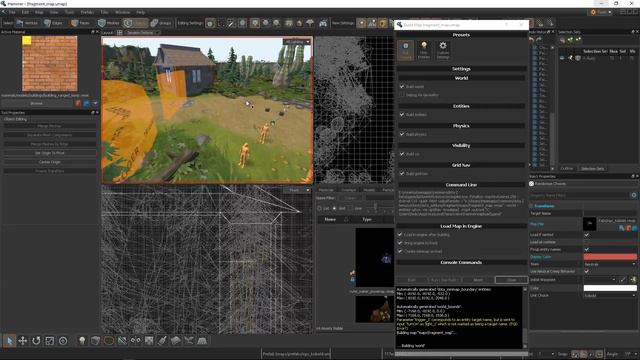Image resolution: width=640 pixels, height=360 pixels.
Task: Click the white Color swatch
Action: click(610, 288)
